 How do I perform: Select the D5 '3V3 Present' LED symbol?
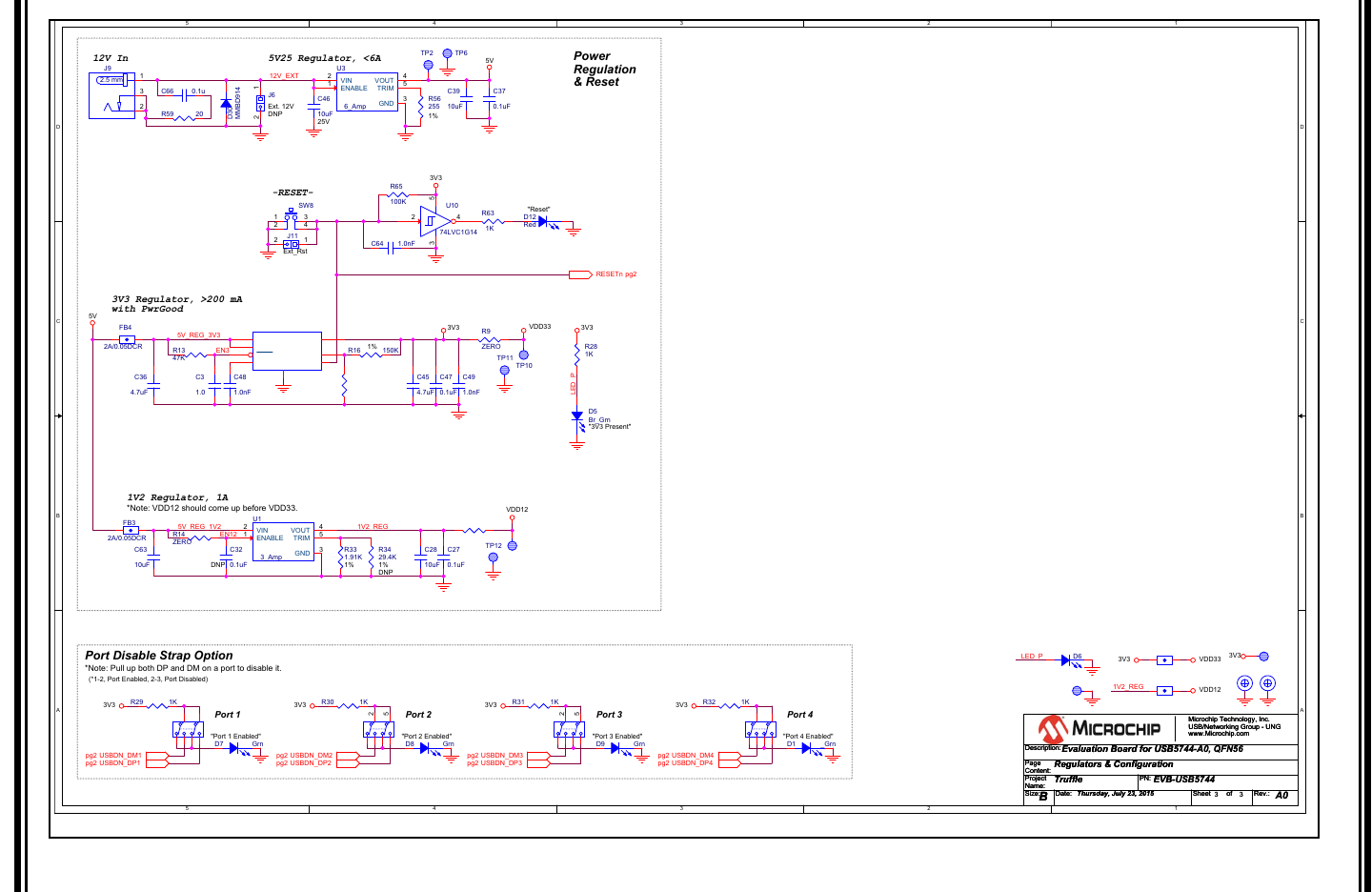coord(576,416)
